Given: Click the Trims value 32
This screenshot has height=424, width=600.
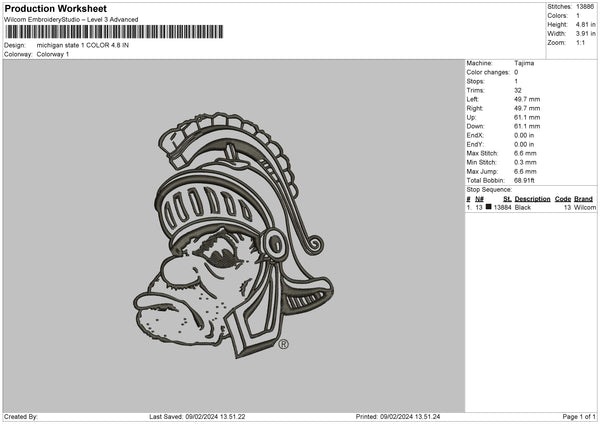Looking at the screenshot, I should [518, 90].
